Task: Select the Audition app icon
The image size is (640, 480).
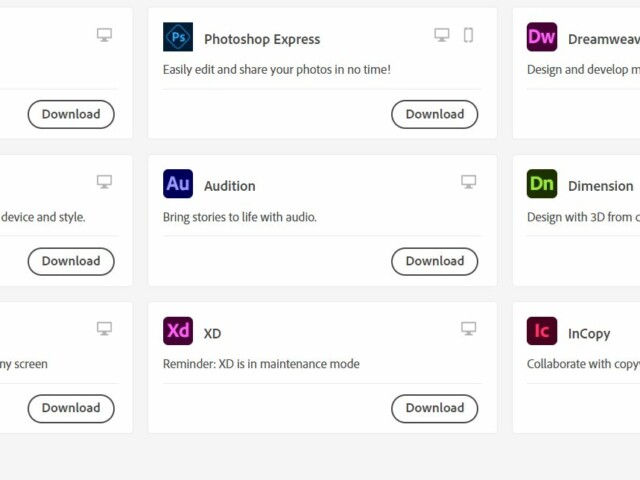Action: click(178, 184)
